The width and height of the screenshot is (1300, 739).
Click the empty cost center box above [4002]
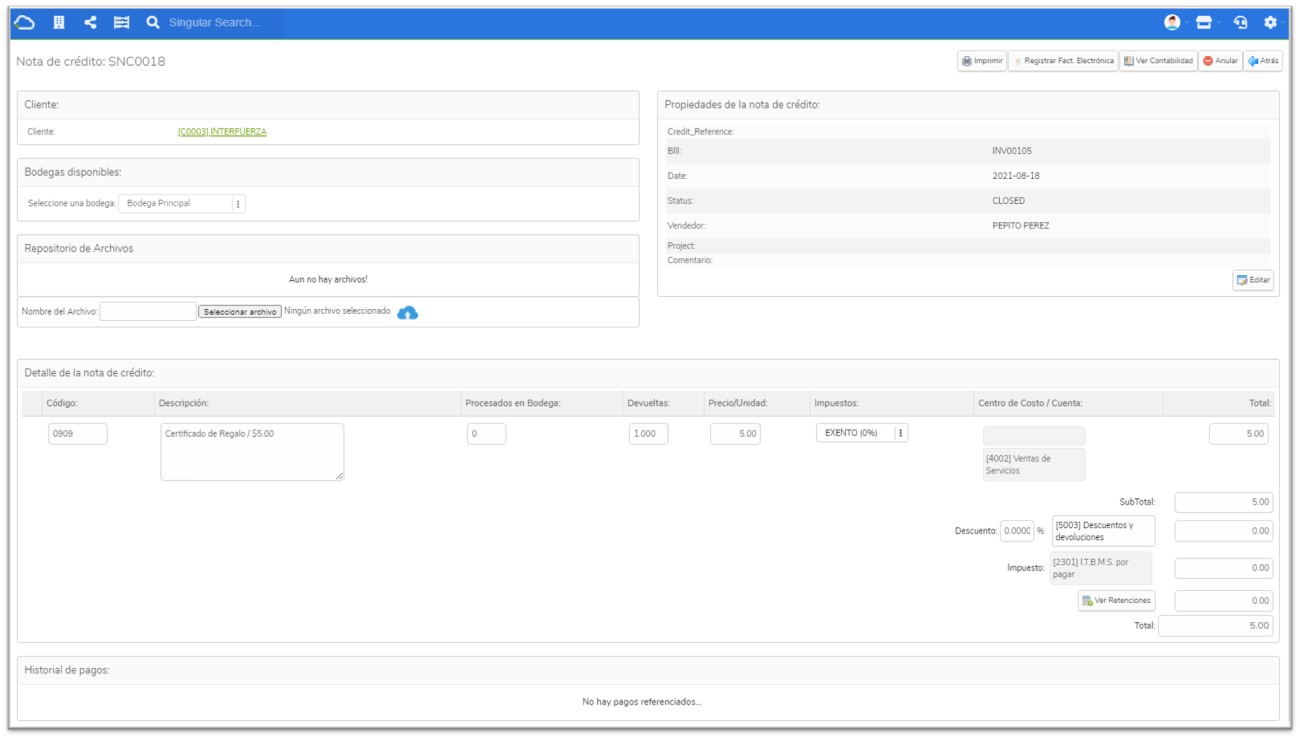pyautogui.click(x=1034, y=436)
